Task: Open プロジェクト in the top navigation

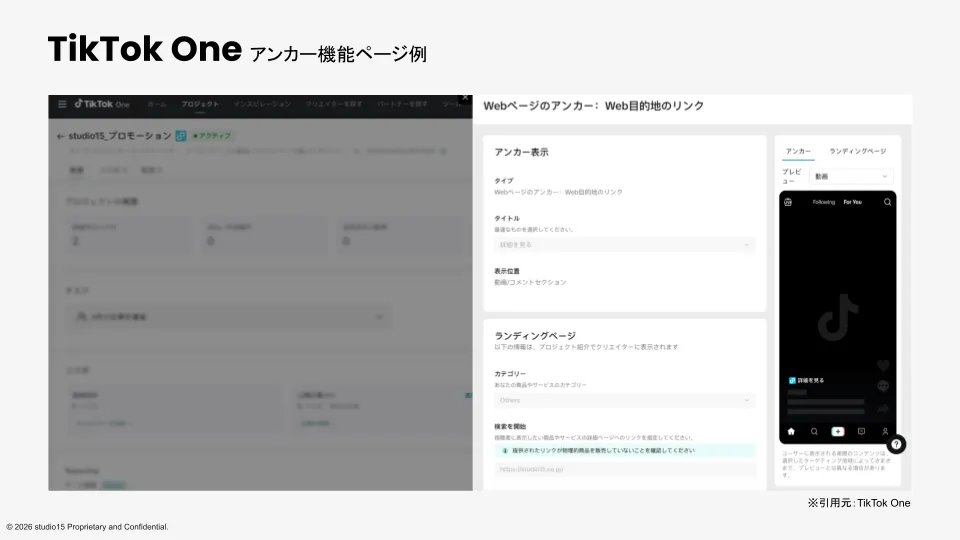Action: pos(200,104)
